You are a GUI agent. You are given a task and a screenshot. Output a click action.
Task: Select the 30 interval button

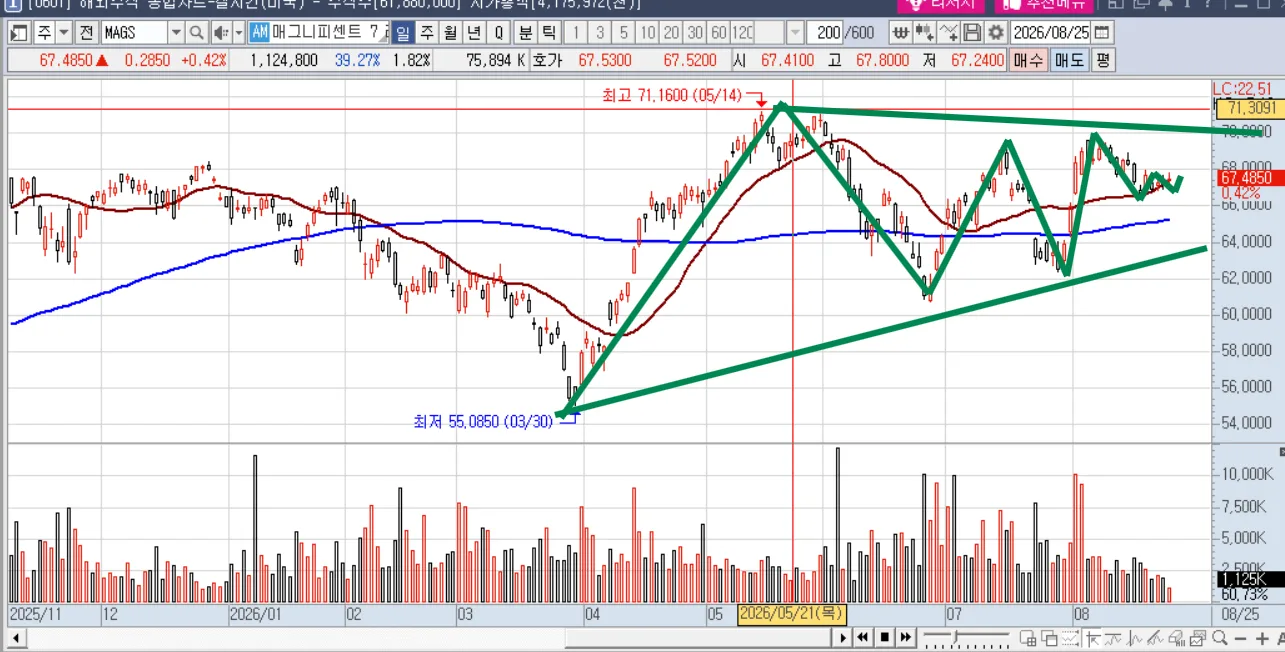pyautogui.click(x=694, y=32)
